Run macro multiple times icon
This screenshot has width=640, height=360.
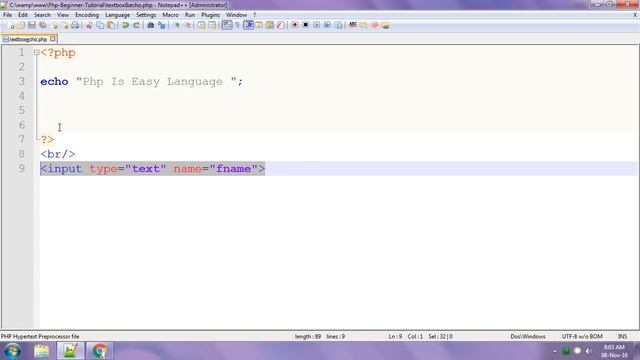click(327, 25)
